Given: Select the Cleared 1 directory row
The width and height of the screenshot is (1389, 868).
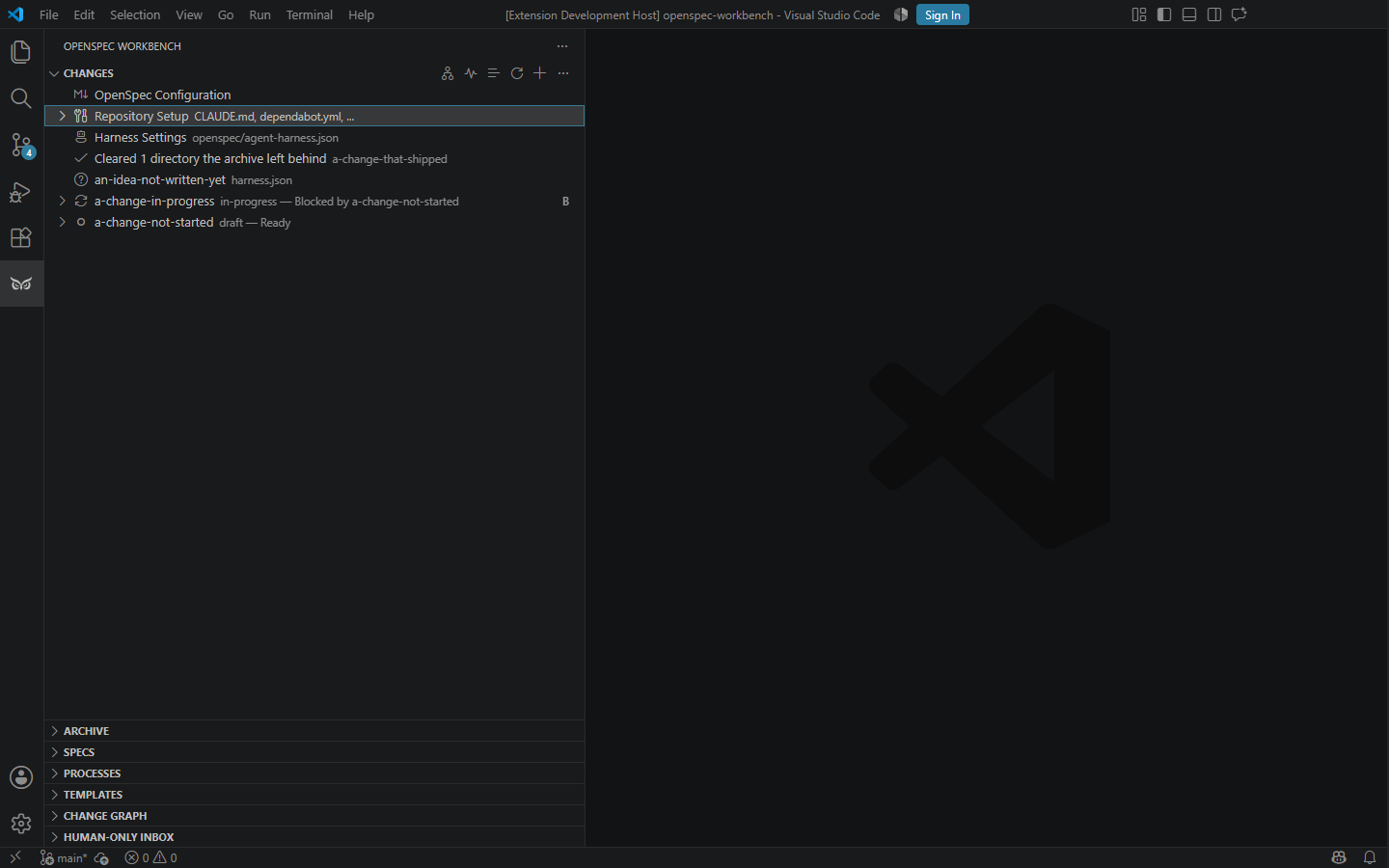Looking at the screenshot, I should [314, 158].
